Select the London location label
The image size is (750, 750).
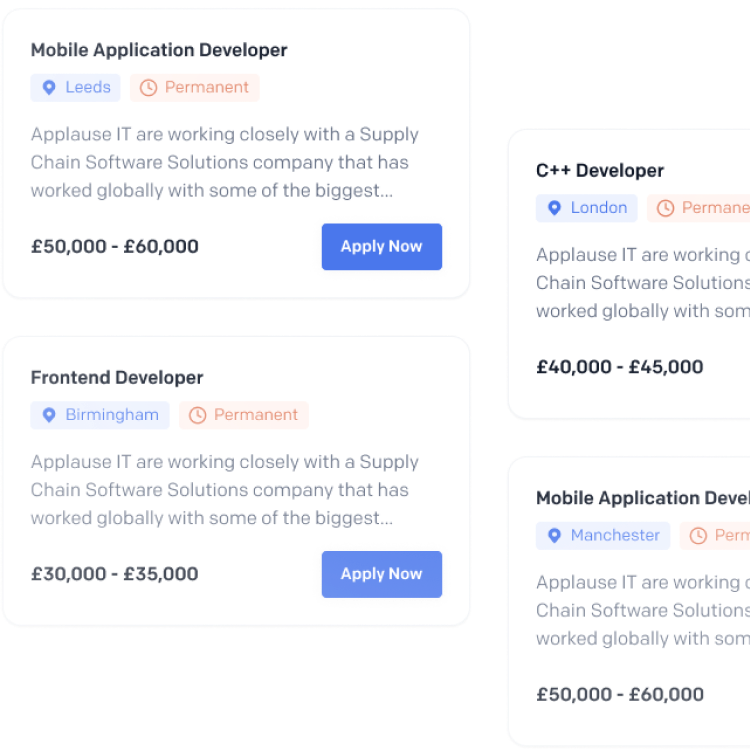click(x=599, y=208)
